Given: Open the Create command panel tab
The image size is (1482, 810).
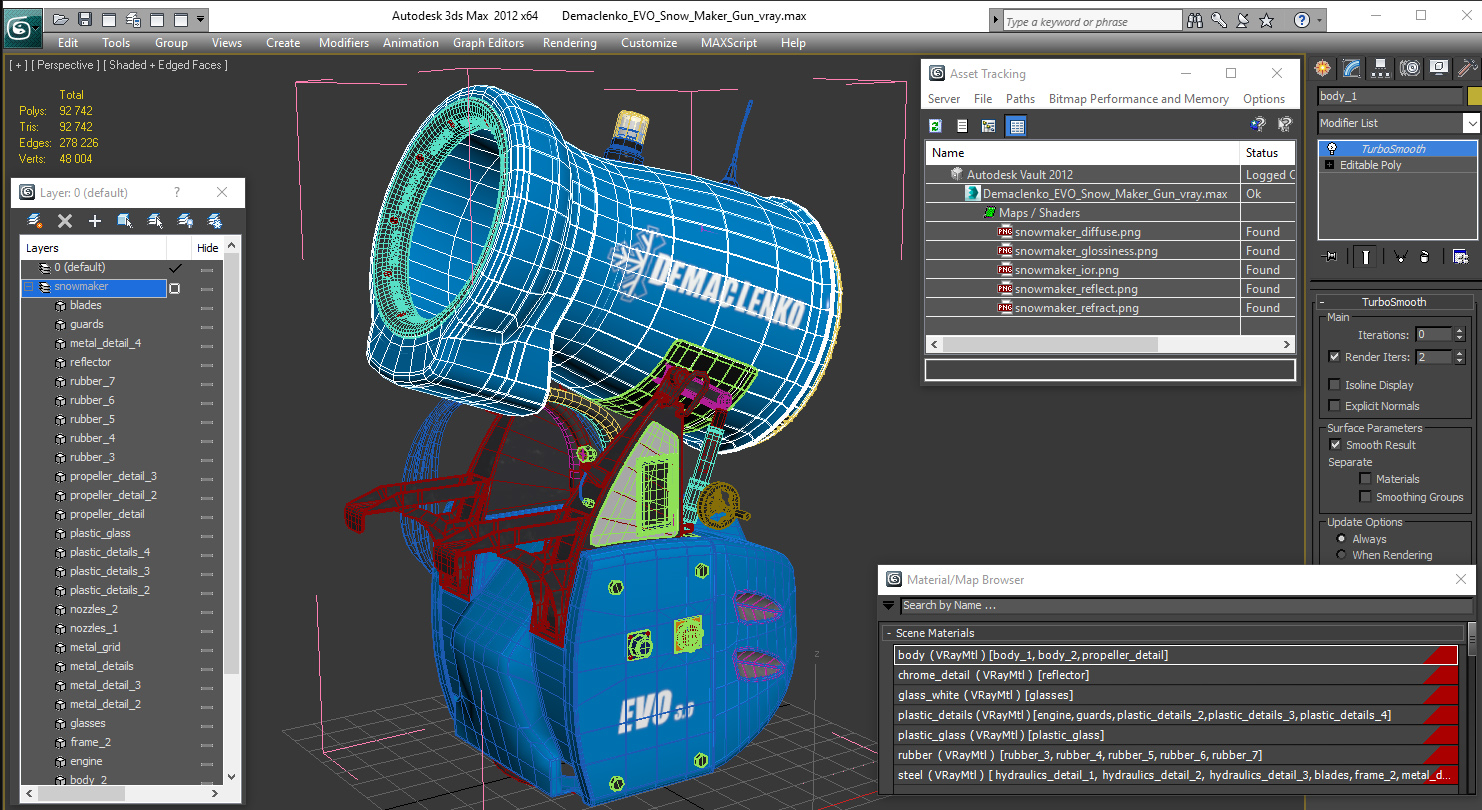Looking at the screenshot, I should tap(1323, 68).
